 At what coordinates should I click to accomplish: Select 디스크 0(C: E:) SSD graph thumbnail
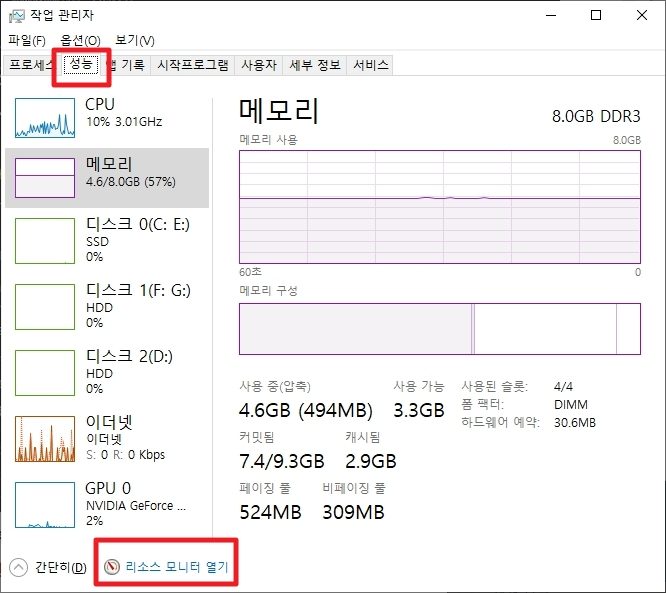[45, 241]
